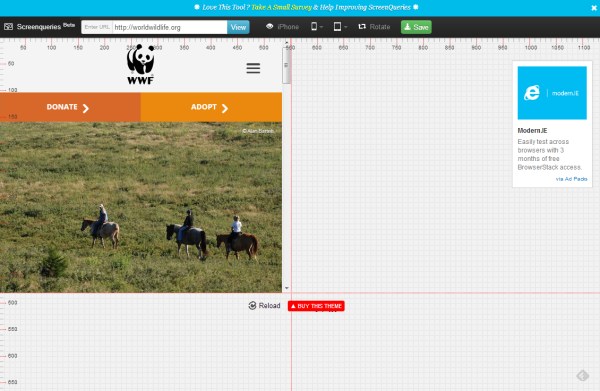Open the phone device dropdown
Viewport: 600px width, 391px height.
317,27
